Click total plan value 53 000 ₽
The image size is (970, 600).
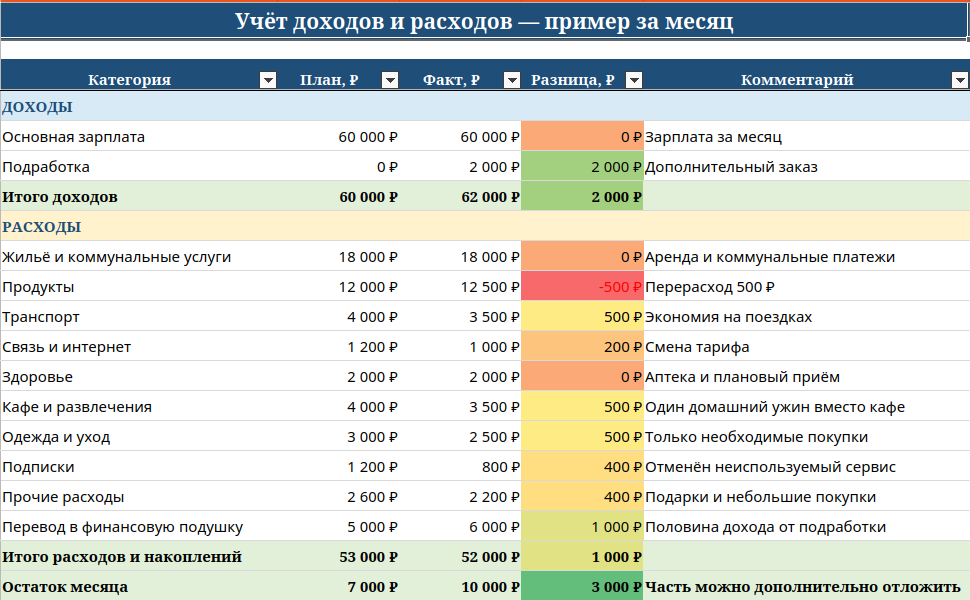click(338, 557)
